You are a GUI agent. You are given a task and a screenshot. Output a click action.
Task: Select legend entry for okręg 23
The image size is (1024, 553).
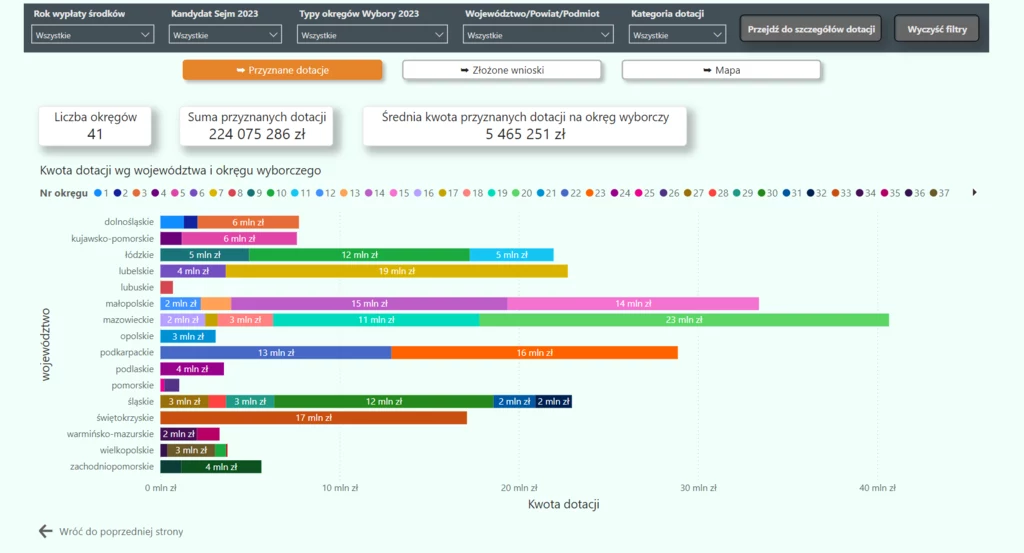(x=596, y=193)
